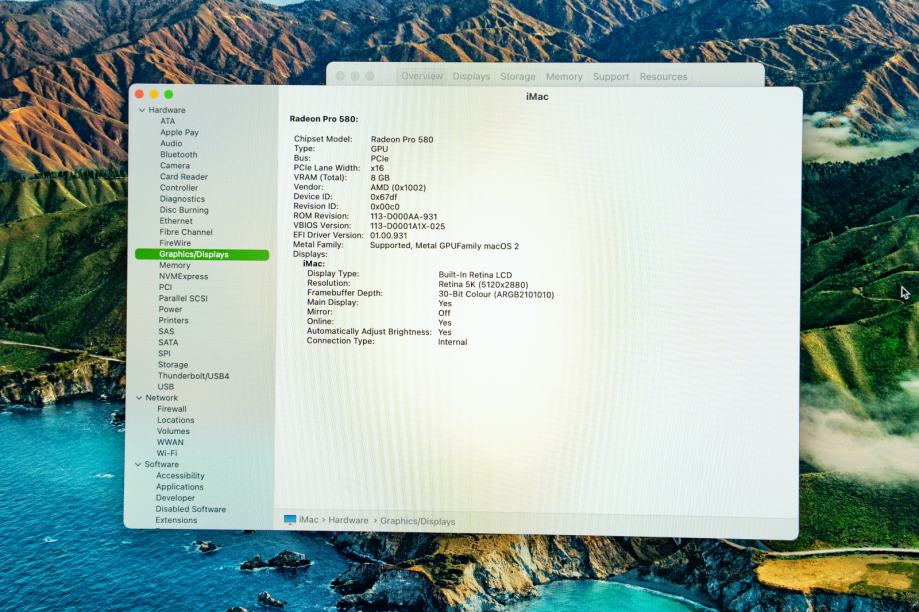The width and height of the screenshot is (919, 612).
Task: Select Locations under Network
Action: pos(176,420)
